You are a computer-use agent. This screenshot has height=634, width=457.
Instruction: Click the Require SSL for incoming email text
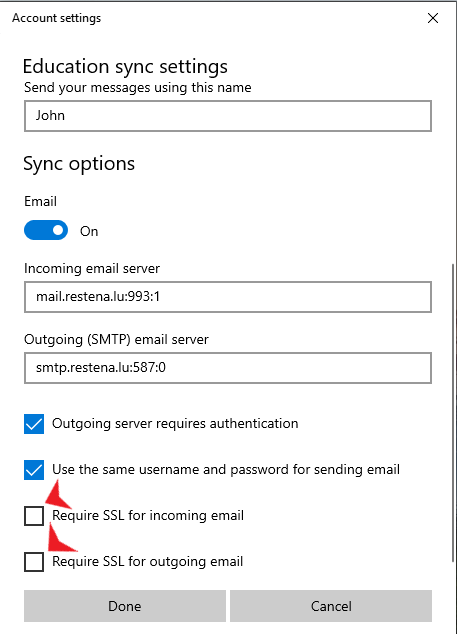[148, 516]
